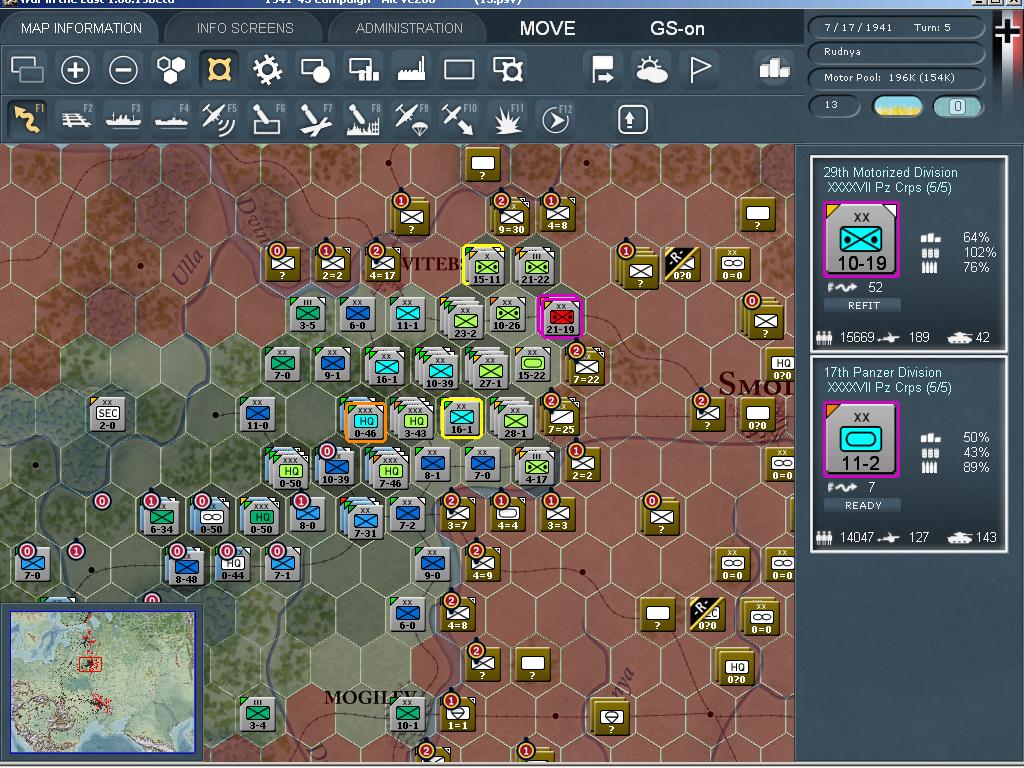Screen dimensions: 1024x768
Task: Open the INFO SCREENS tab
Action: pos(245,28)
